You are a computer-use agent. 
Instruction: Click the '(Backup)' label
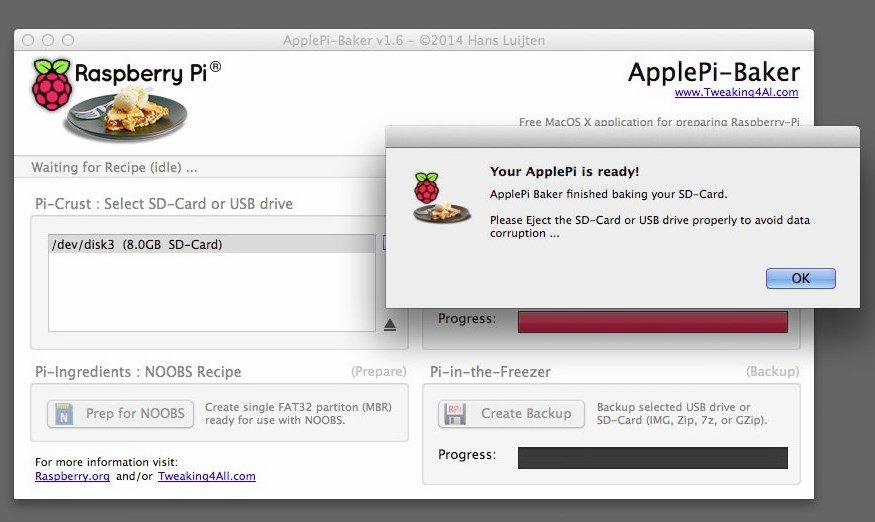[x=772, y=372]
